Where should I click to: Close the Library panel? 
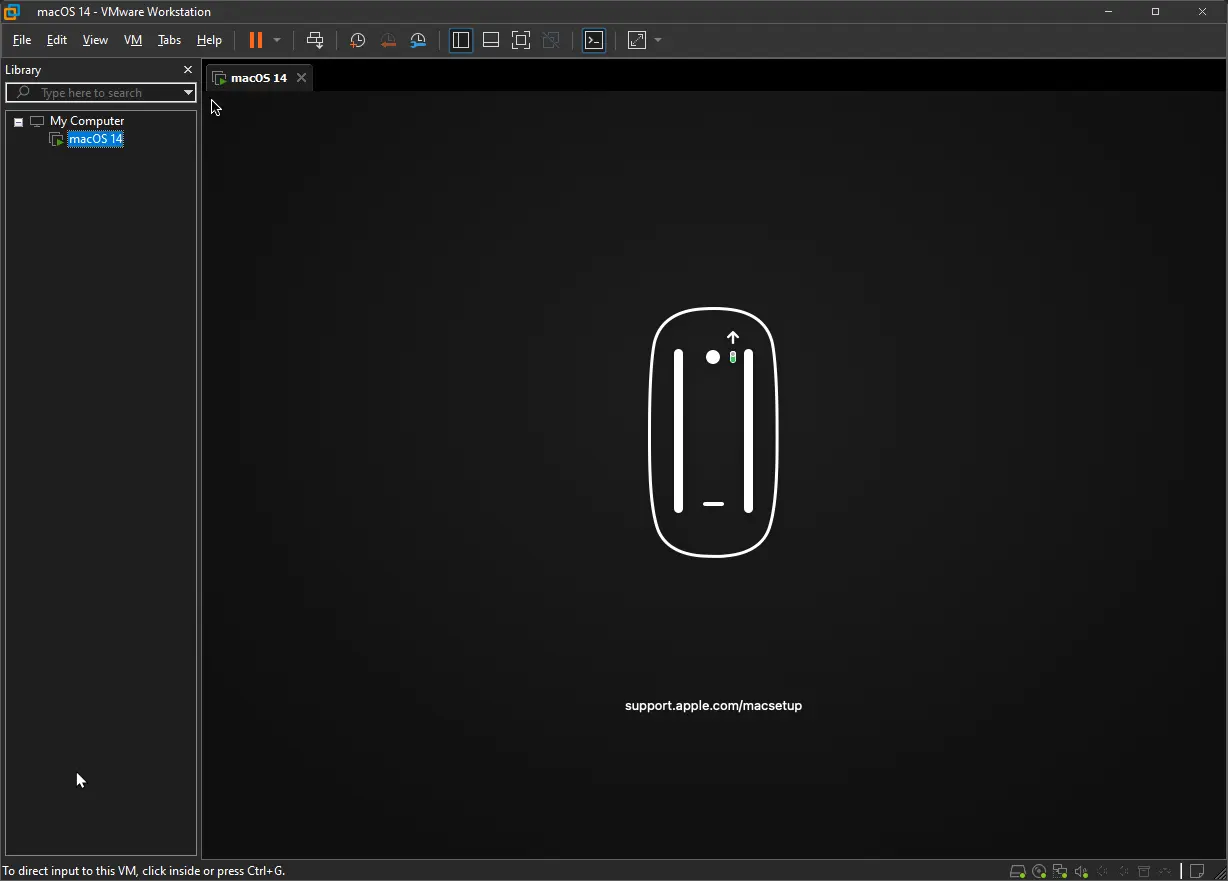coord(187,70)
